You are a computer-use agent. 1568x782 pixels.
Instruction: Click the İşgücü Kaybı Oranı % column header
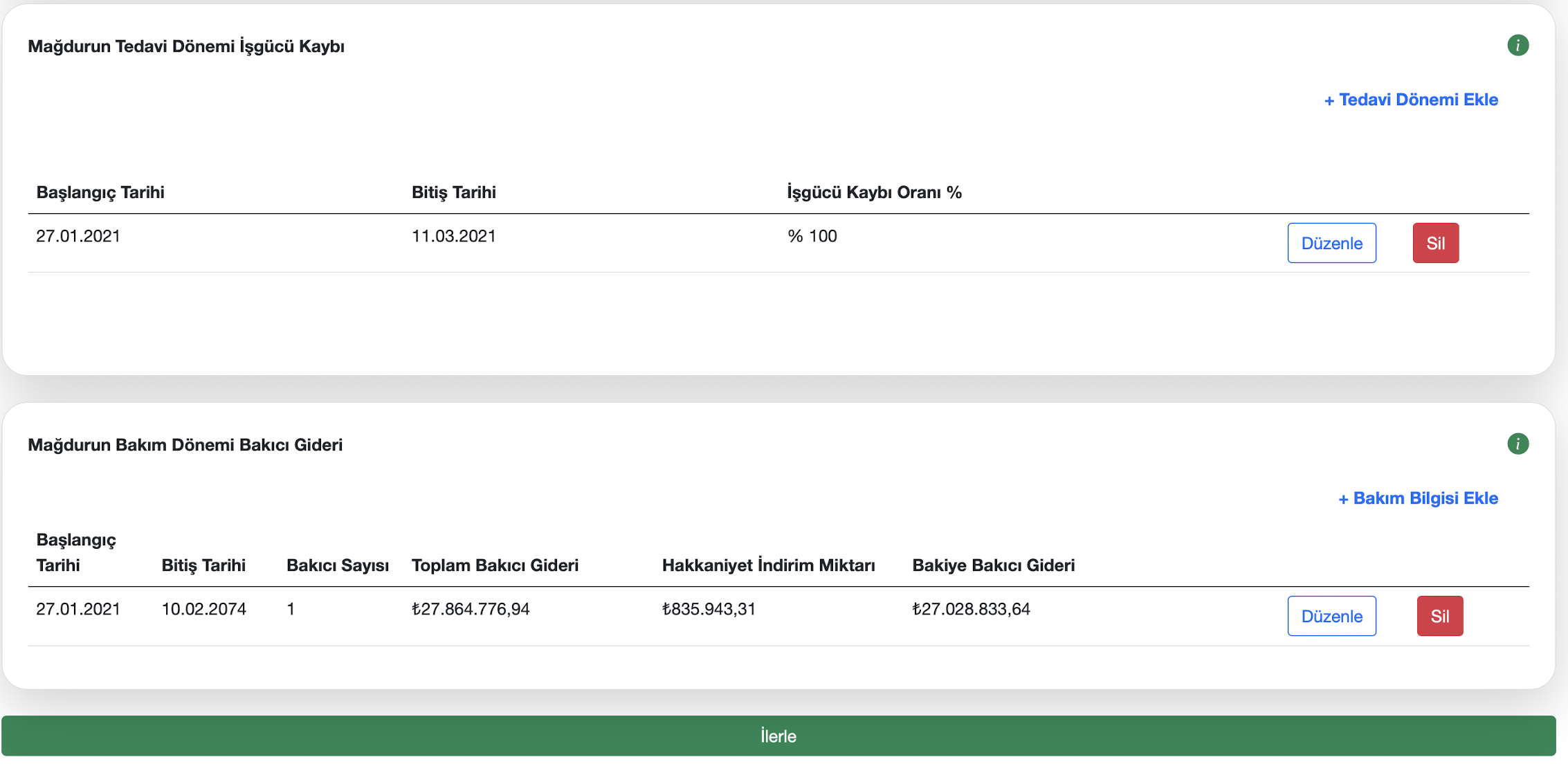click(874, 192)
